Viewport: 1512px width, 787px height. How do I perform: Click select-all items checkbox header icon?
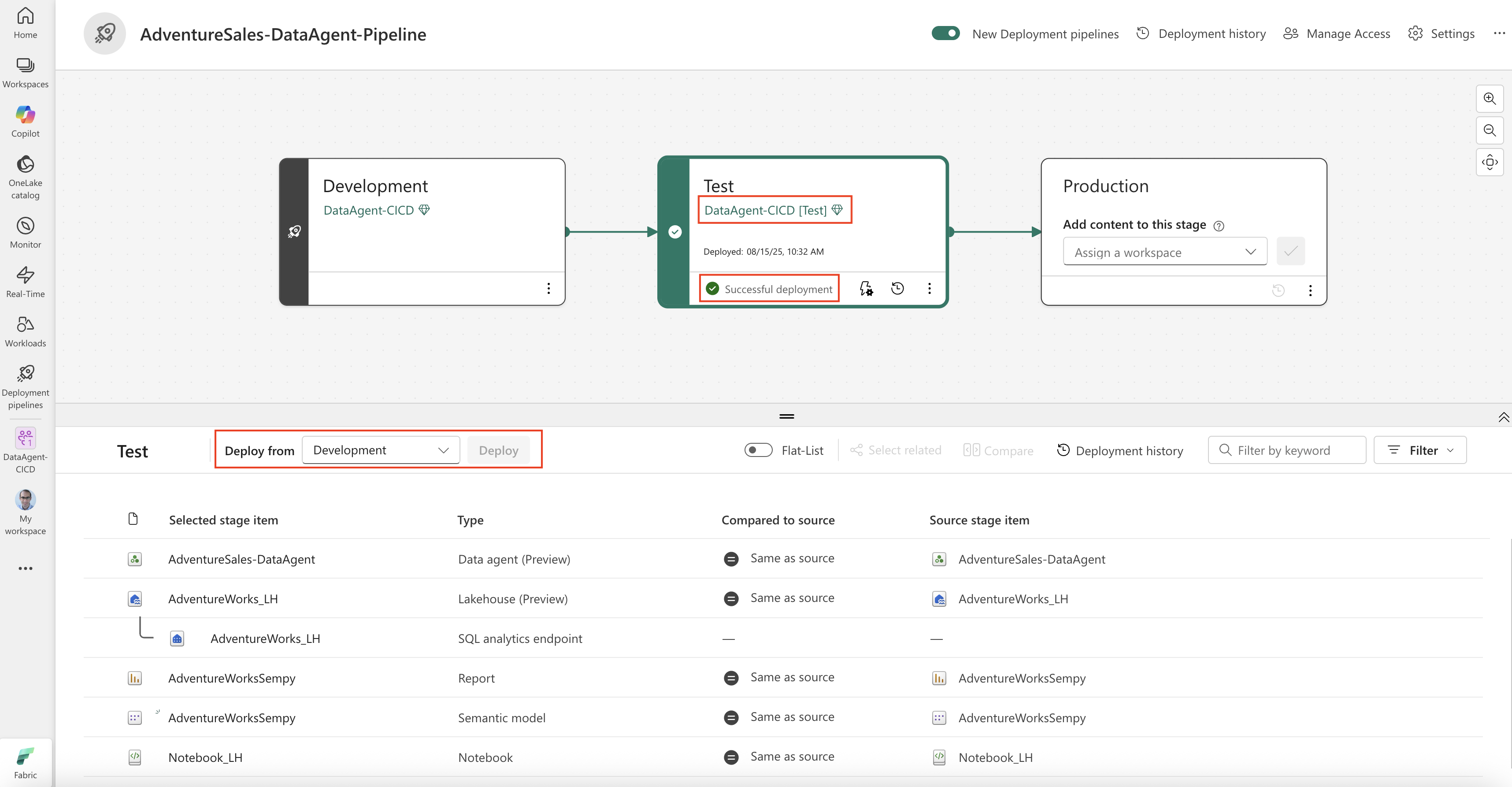(133, 519)
